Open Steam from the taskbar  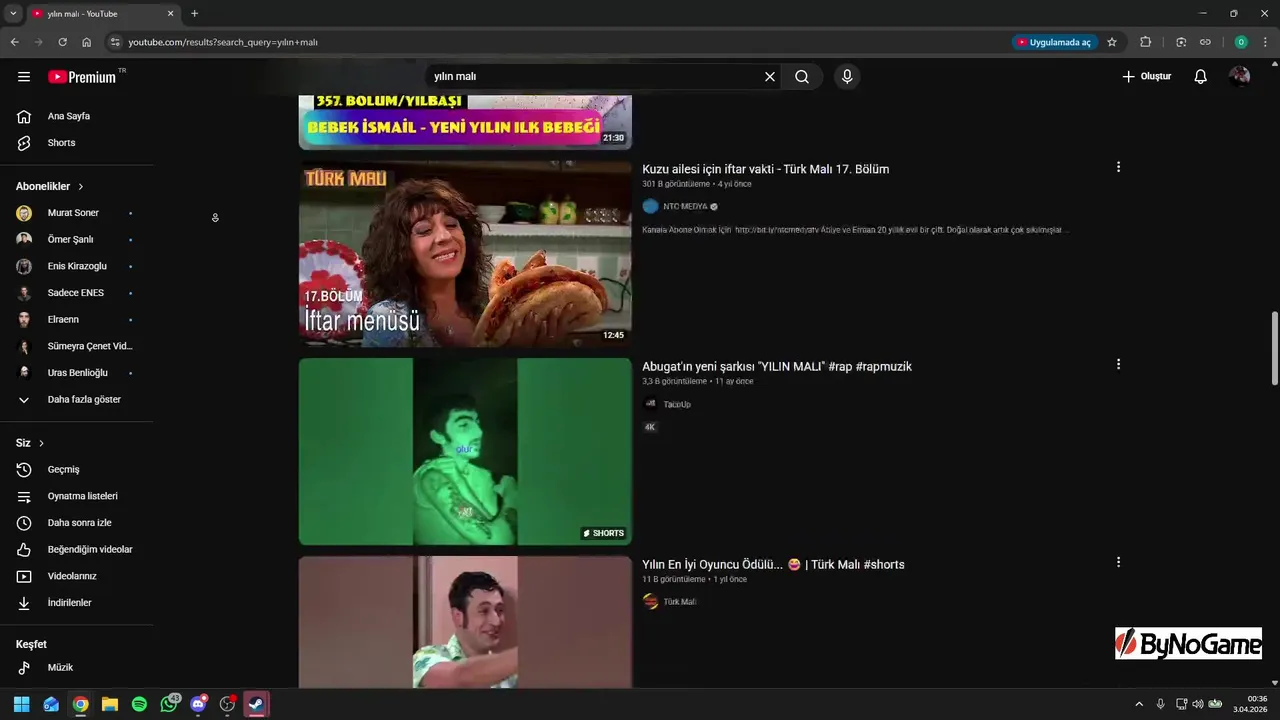coord(257,704)
